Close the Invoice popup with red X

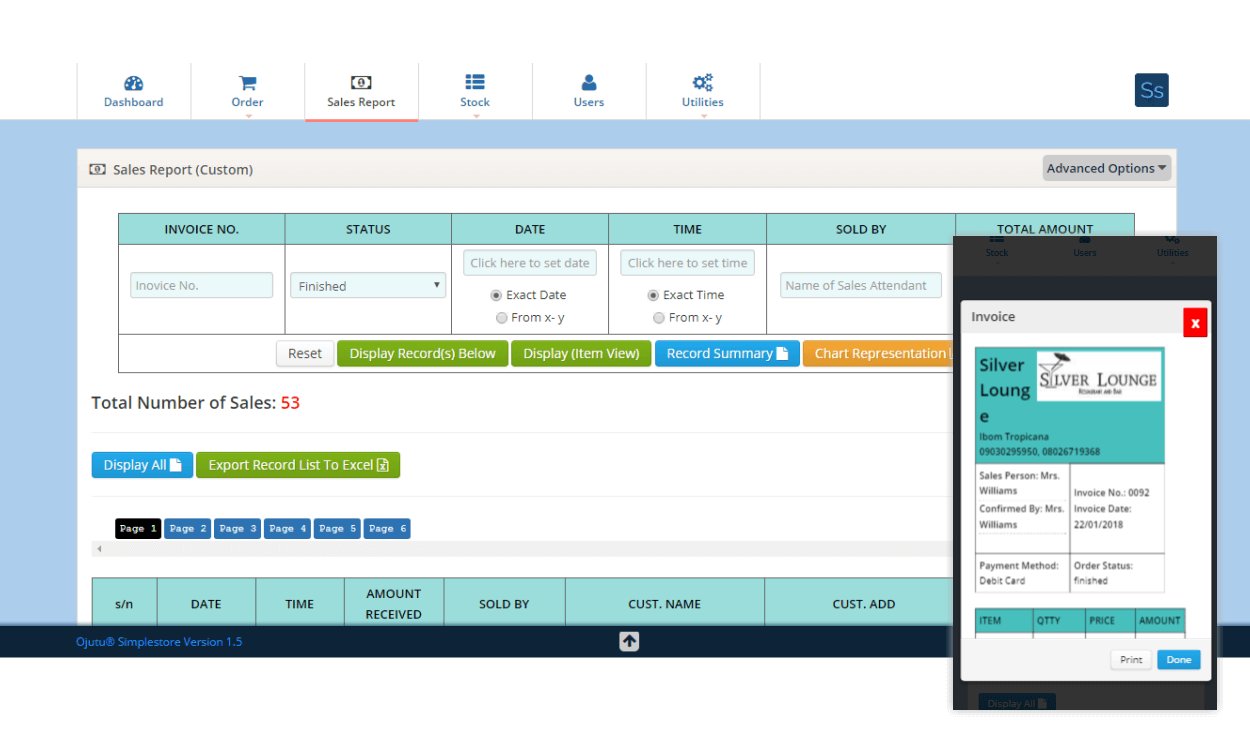point(1195,323)
